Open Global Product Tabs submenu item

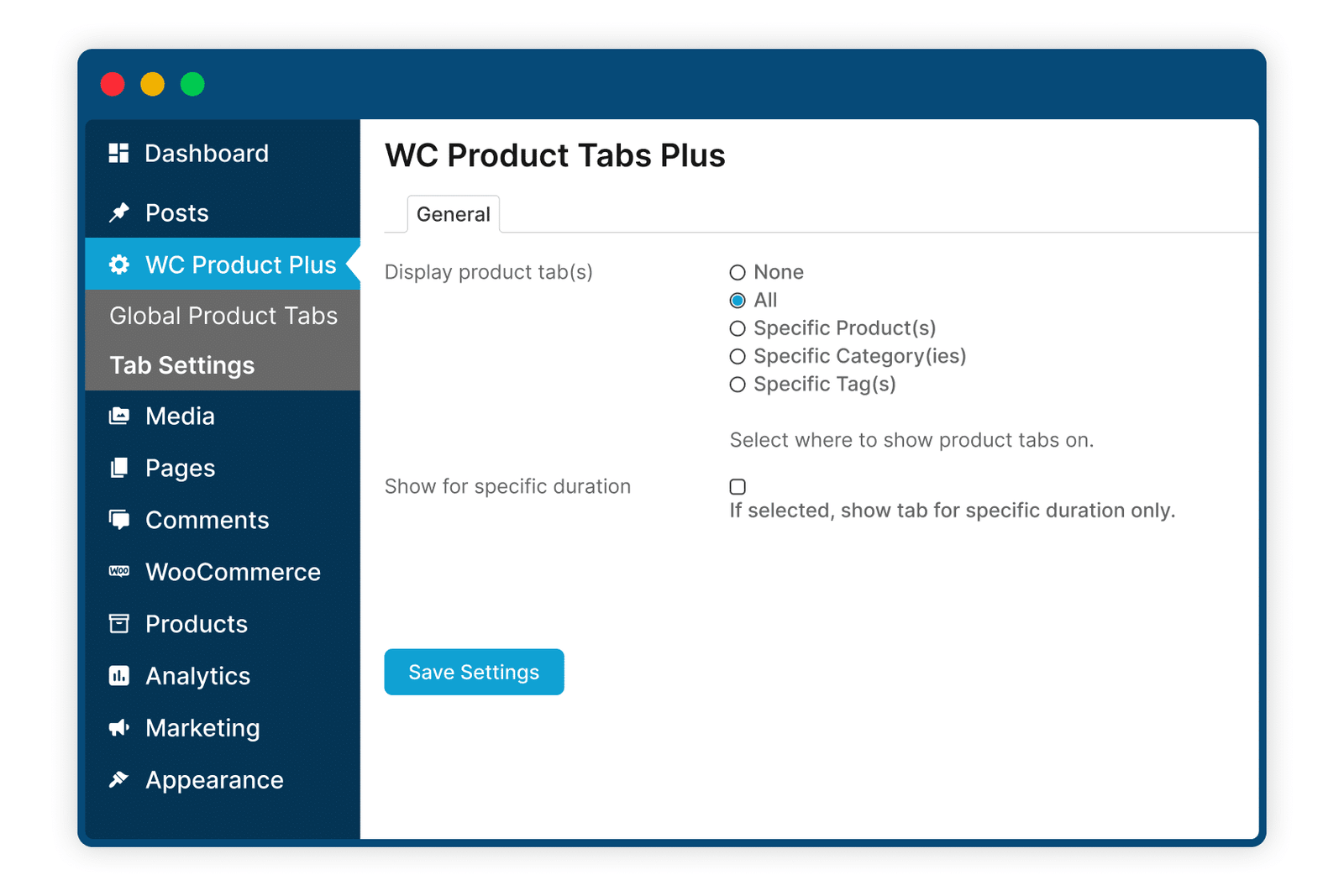click(223, 315)
